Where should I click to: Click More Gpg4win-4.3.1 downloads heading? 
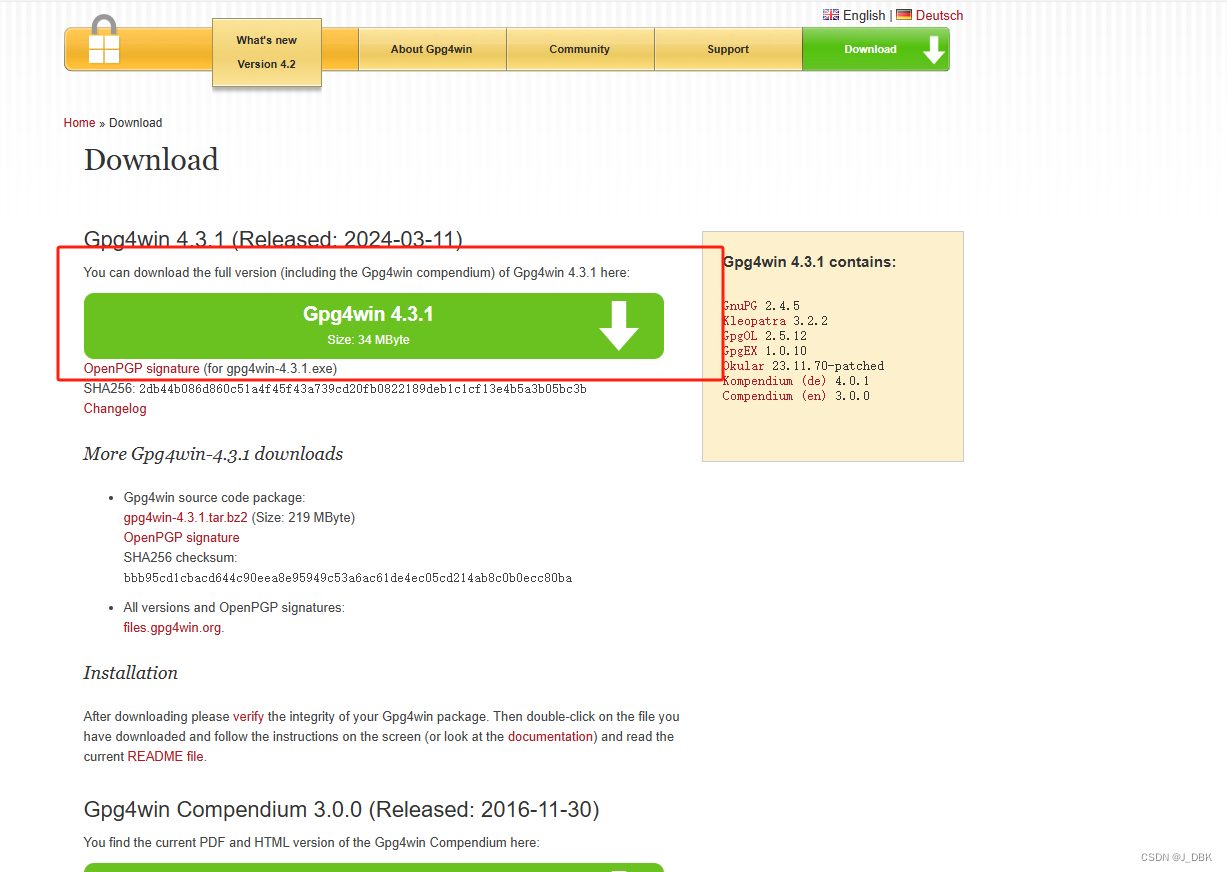coord(213,454)
